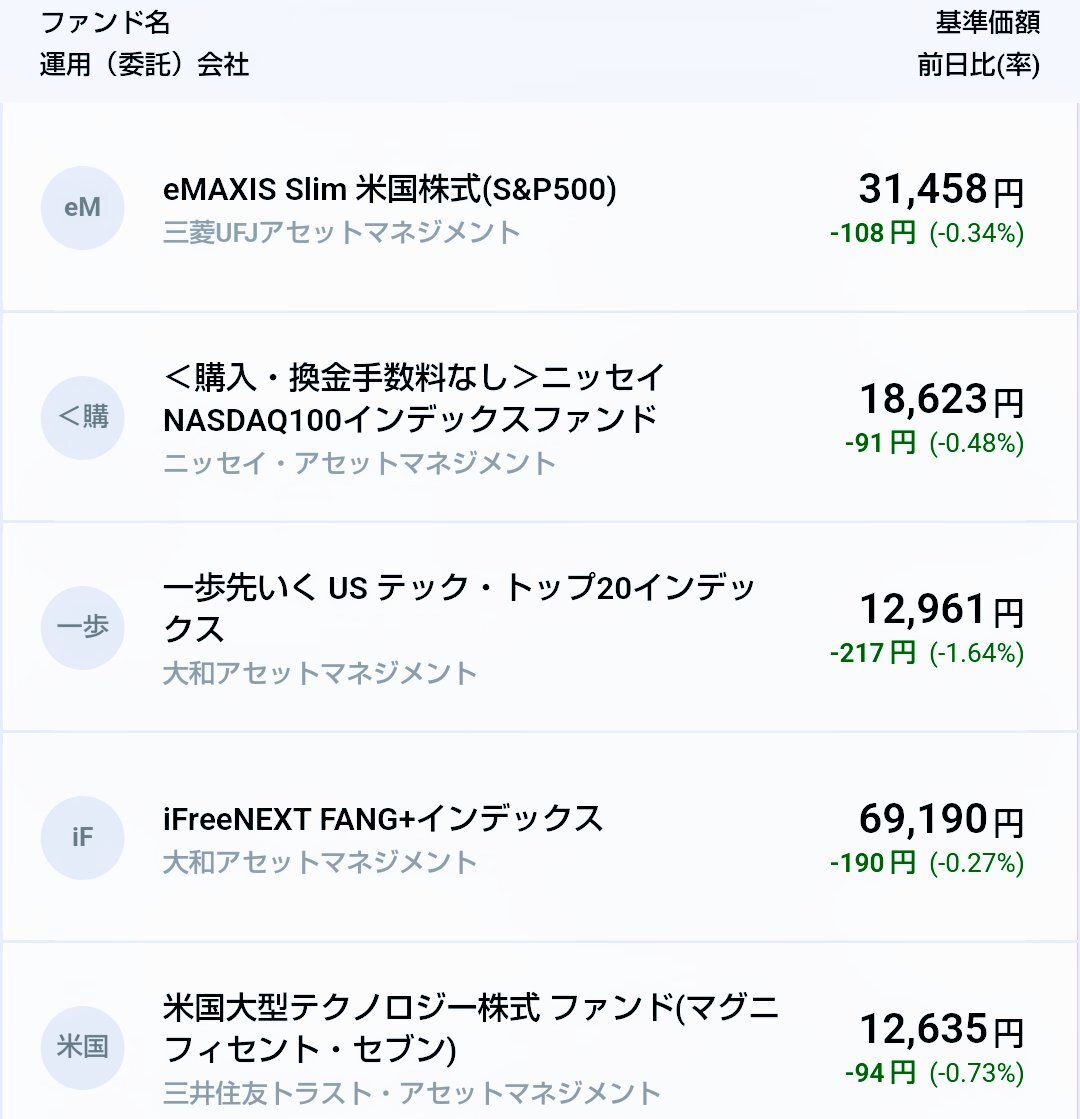Click the 米国 circular fund icon
Screen dimensions: 1080x1119
click(x=82, y=1047)
